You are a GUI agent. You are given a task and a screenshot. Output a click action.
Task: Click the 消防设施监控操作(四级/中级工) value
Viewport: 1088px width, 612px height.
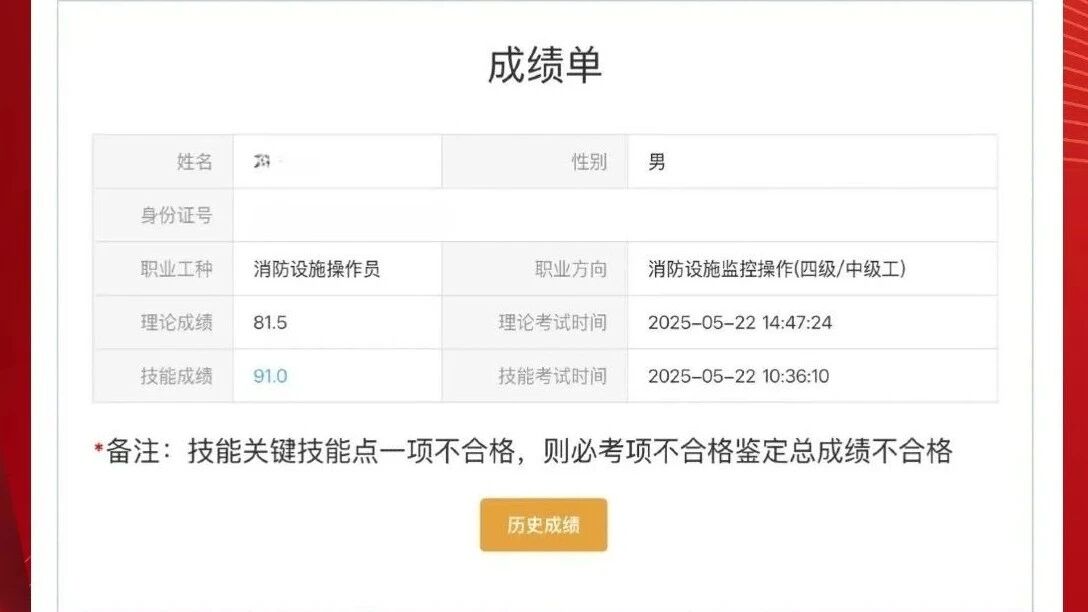tap(777, 269)
